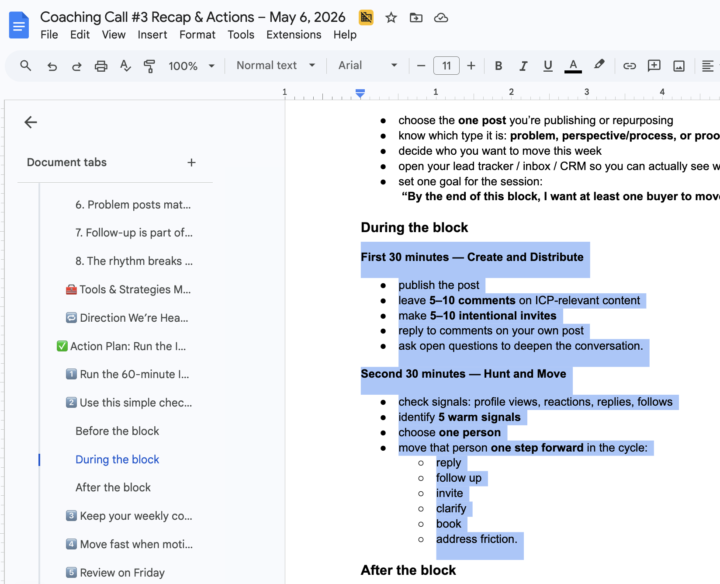The height and width of the screenshot is (584, 720).
Task: Click the yellow label badge beside the title
Action: click(x=366, y=18)
